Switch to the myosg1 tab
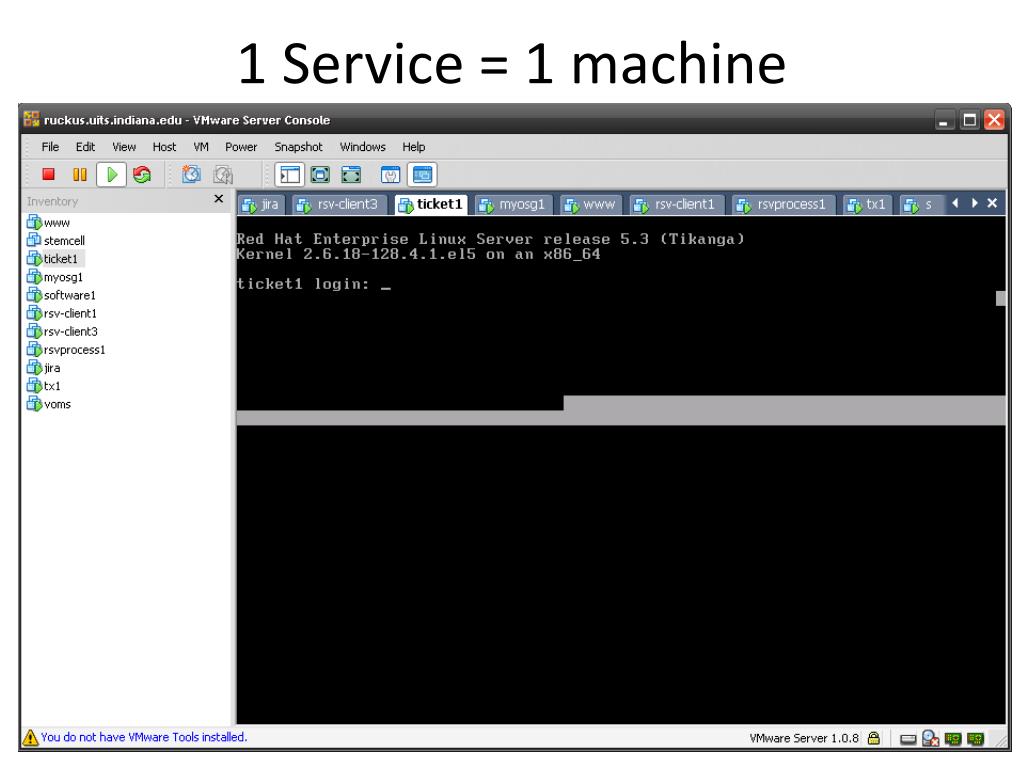This screenshot has width=1024, height=768. point(513,204)
